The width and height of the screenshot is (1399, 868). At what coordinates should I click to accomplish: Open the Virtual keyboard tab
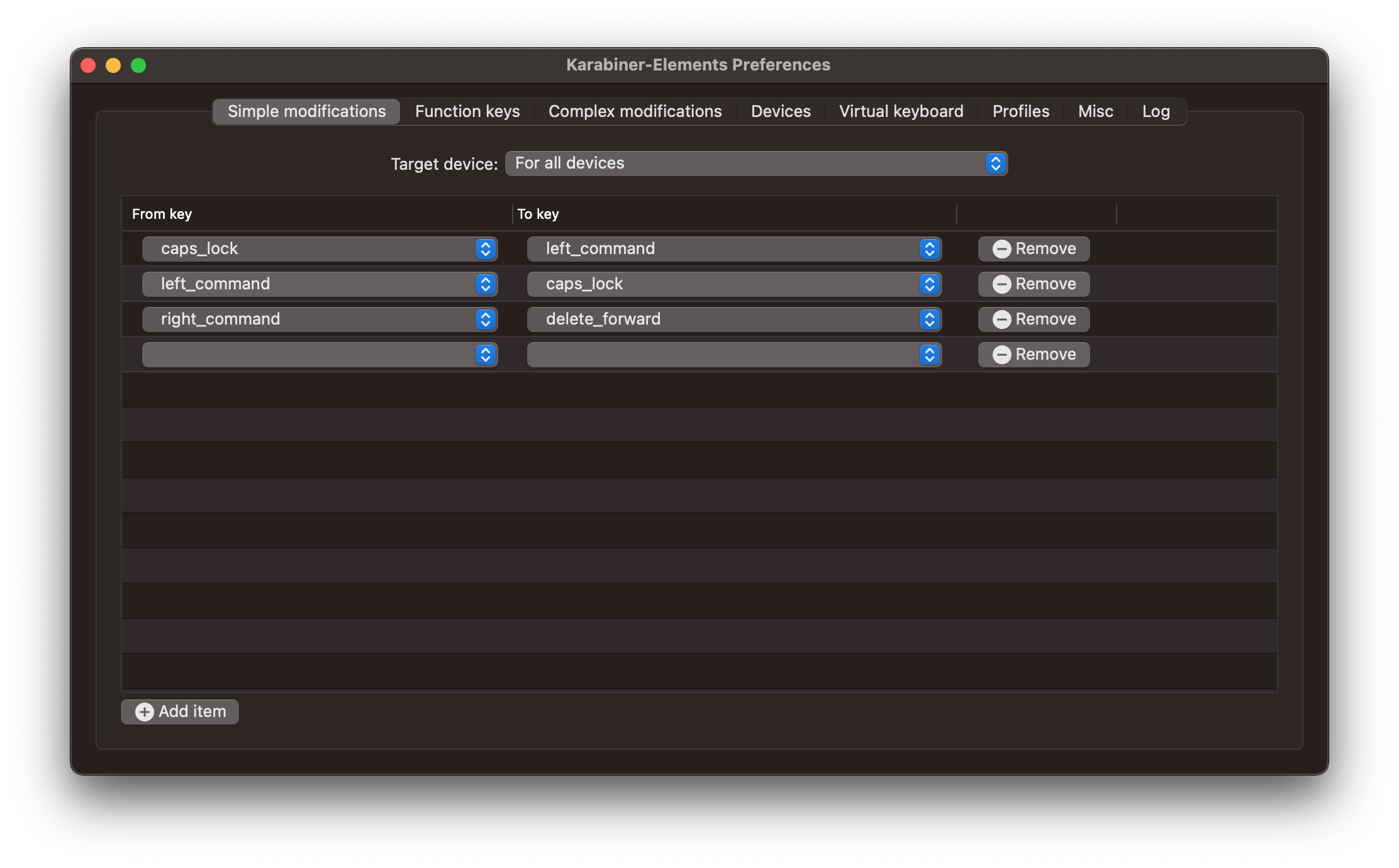click(x=901, y=111)
